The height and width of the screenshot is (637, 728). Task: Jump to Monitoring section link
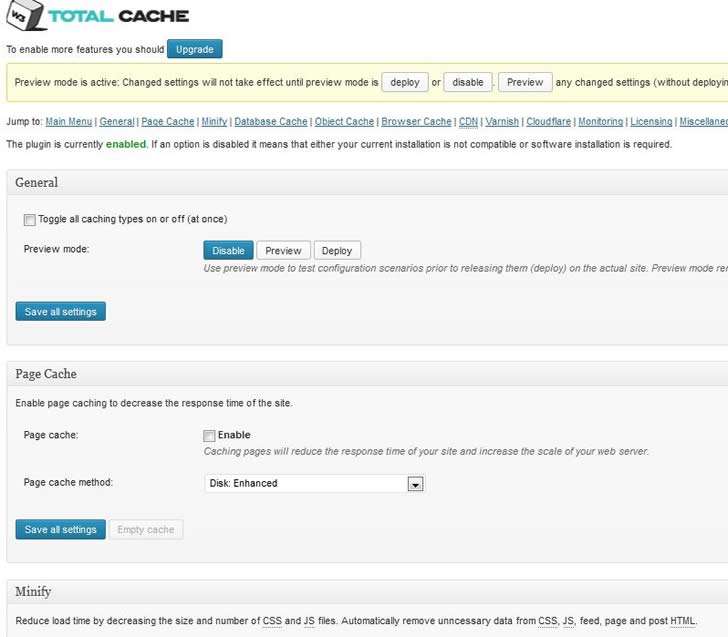(600, 122)
